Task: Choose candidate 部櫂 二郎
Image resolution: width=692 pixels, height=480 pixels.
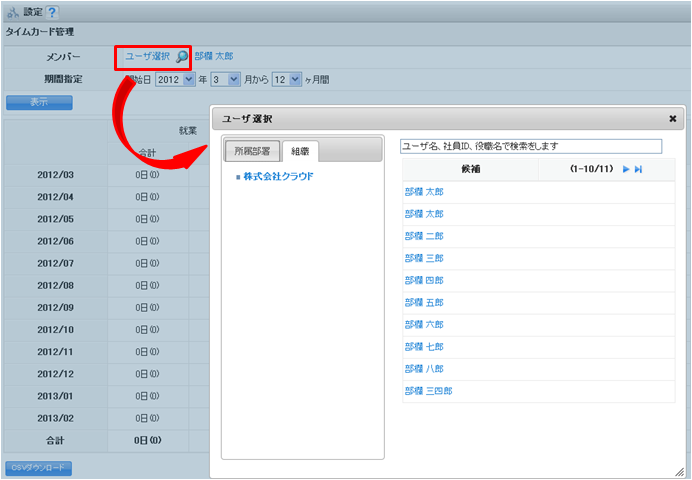Action: pyautogui.click(x=424, y=236)
